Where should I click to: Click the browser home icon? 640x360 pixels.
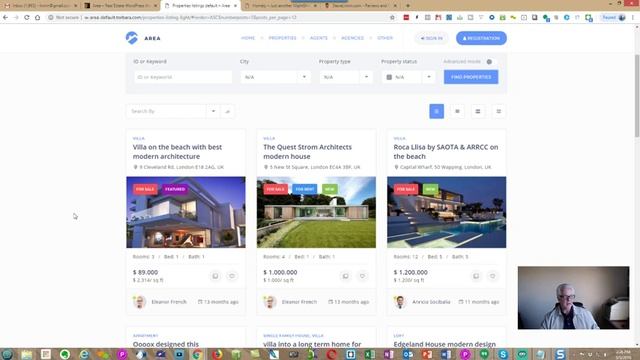point(38,18)
